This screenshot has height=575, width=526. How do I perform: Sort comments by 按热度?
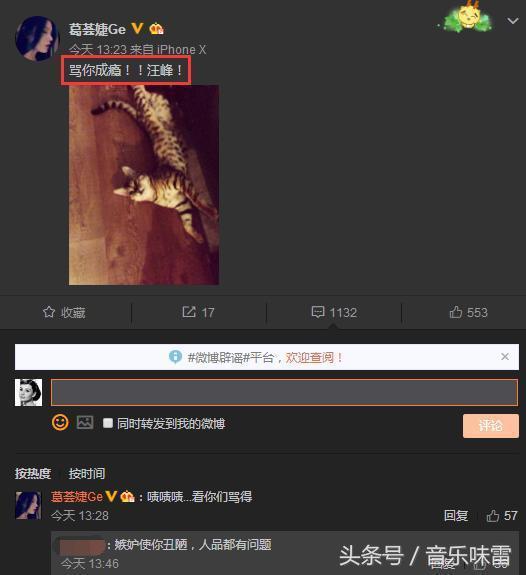tap(33, 473)
